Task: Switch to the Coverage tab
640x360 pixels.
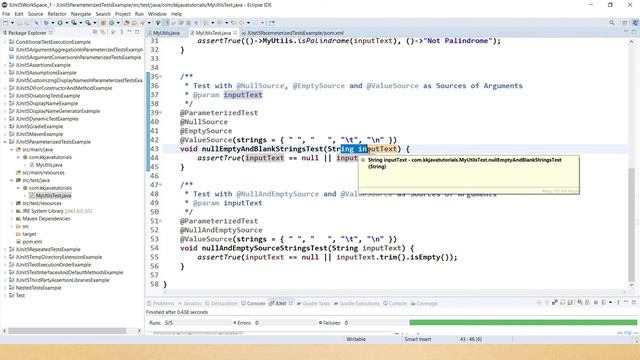Action: [425, 303]
